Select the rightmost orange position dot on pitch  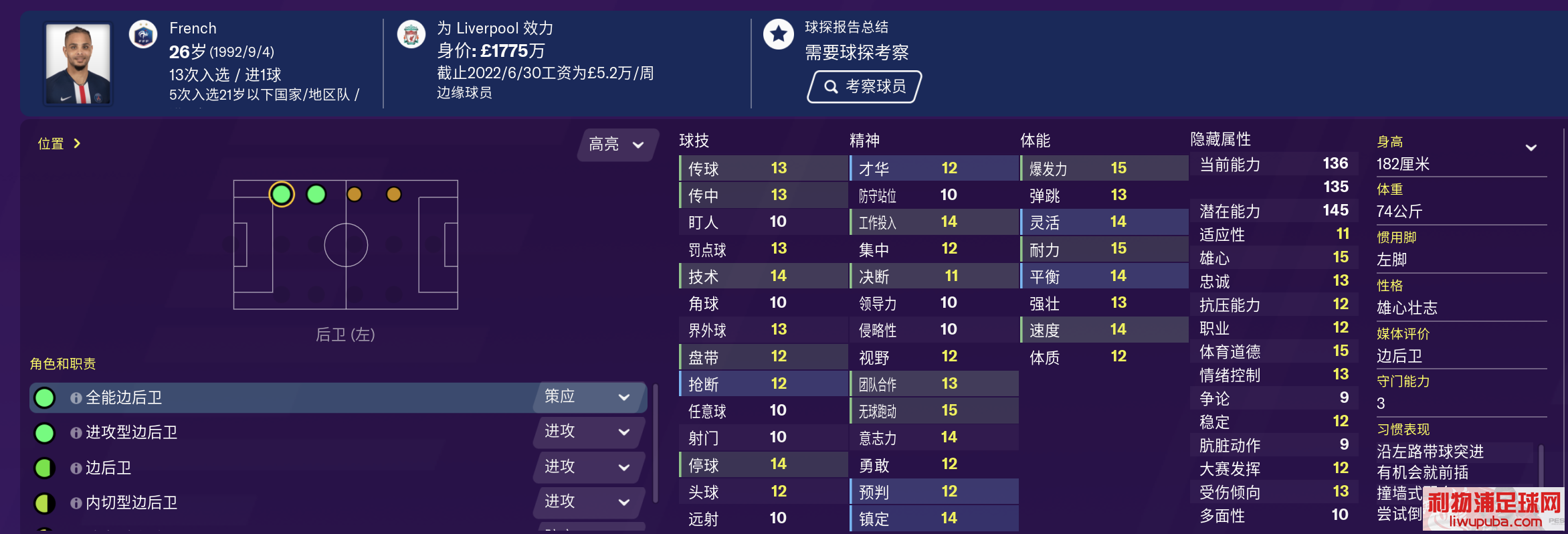[x=394, y=194]
